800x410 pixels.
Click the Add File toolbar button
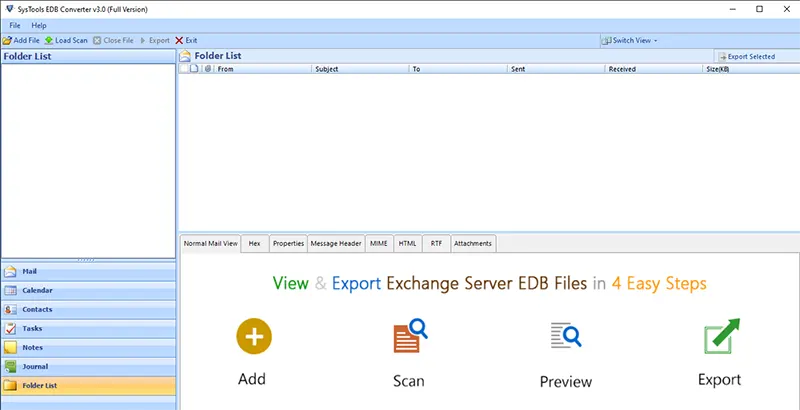21,40
